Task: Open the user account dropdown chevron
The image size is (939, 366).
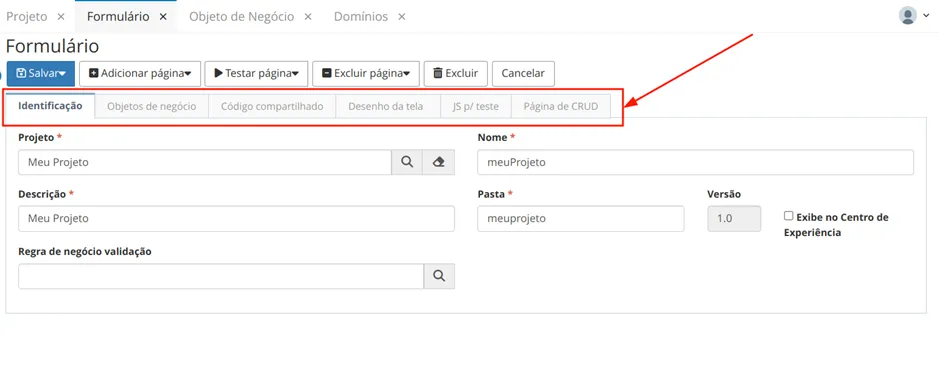Action: pos(927,16)
